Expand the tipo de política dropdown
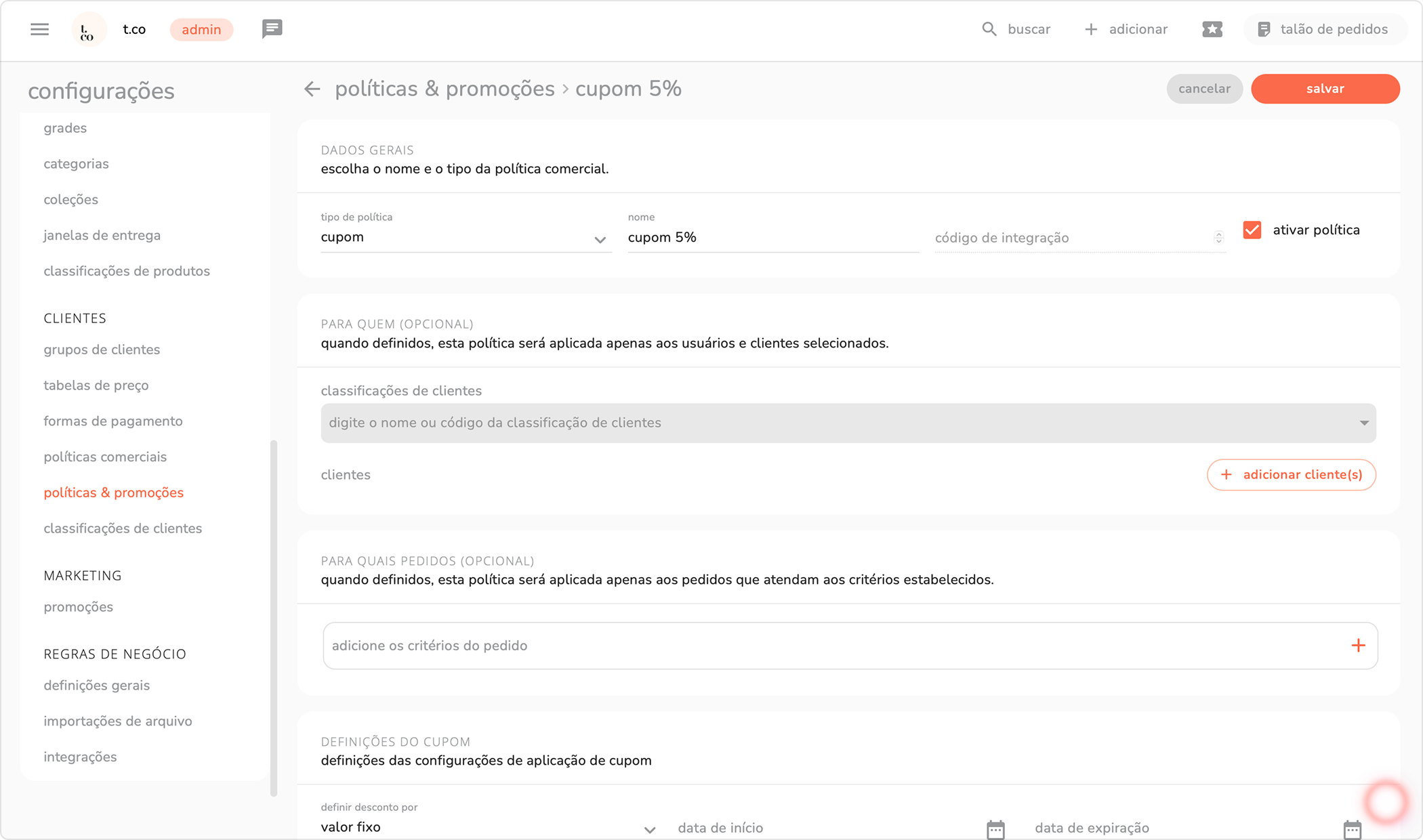The width and height of the screenshot is (1423, 840). click(x=600, y=239)
